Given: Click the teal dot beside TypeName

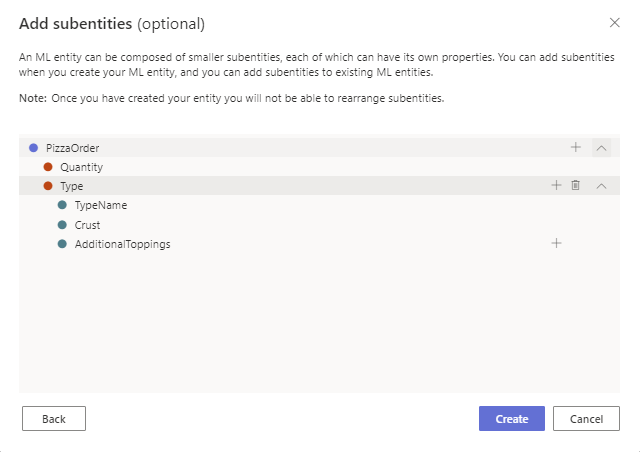Looking at the screenshot, I should point(62,205).
